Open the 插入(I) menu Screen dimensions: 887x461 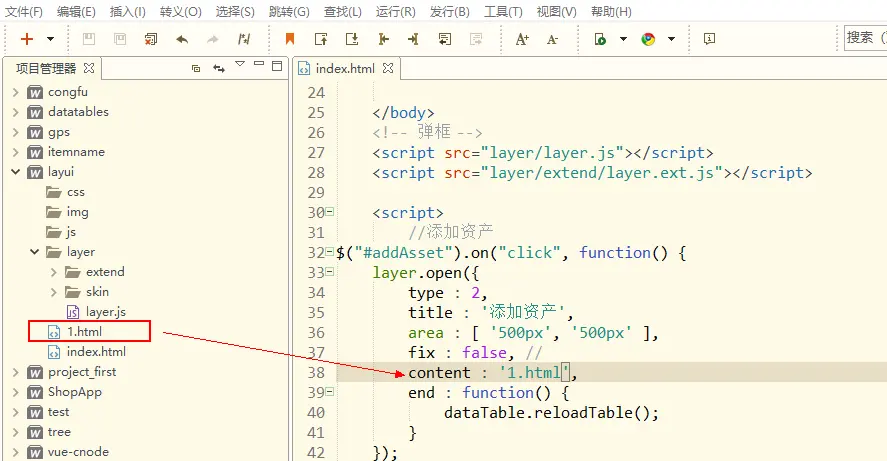128,11
